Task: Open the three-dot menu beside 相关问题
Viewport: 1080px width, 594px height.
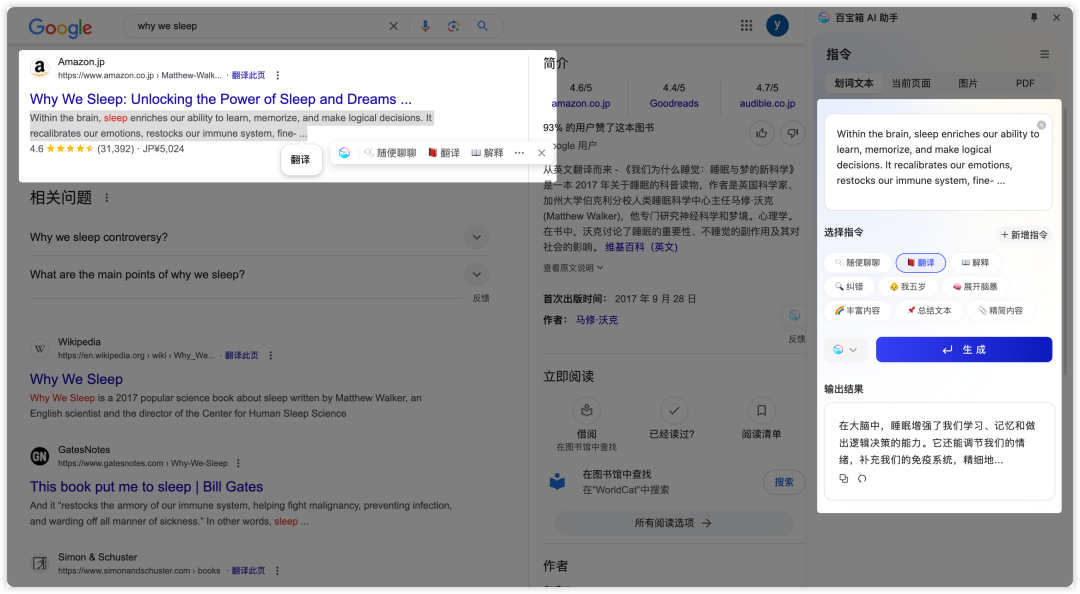Action: pyautogui.click(x=107, y=198)
